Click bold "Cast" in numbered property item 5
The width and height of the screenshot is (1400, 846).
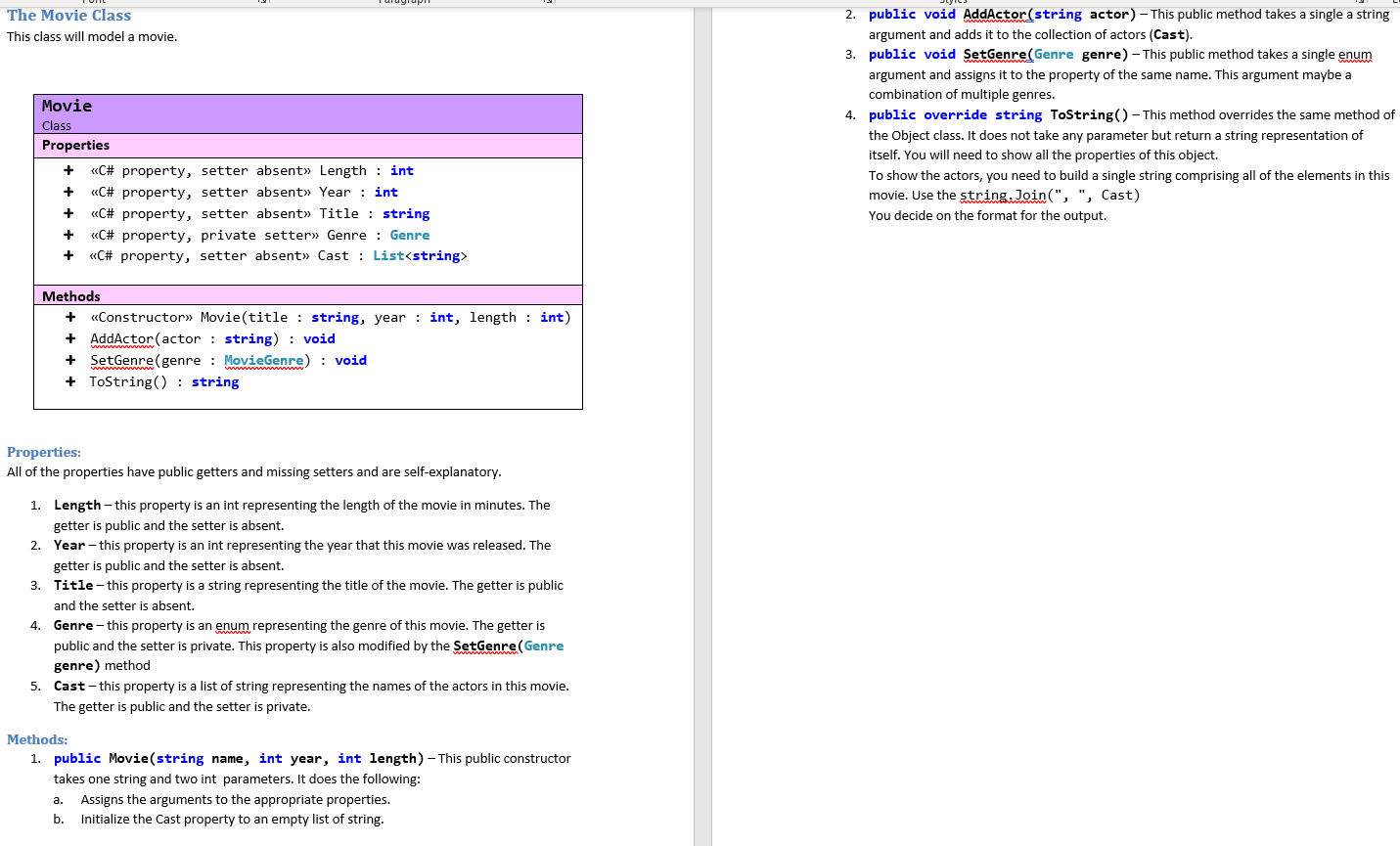pos(69,687)
